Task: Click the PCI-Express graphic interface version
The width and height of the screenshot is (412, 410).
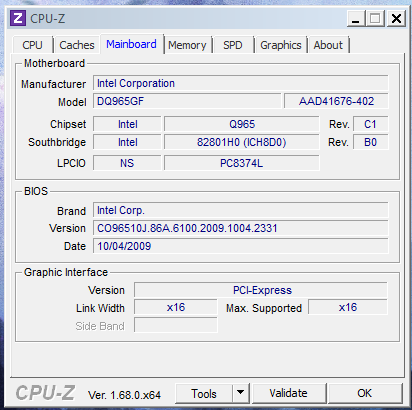Action: tap(261, 290)
